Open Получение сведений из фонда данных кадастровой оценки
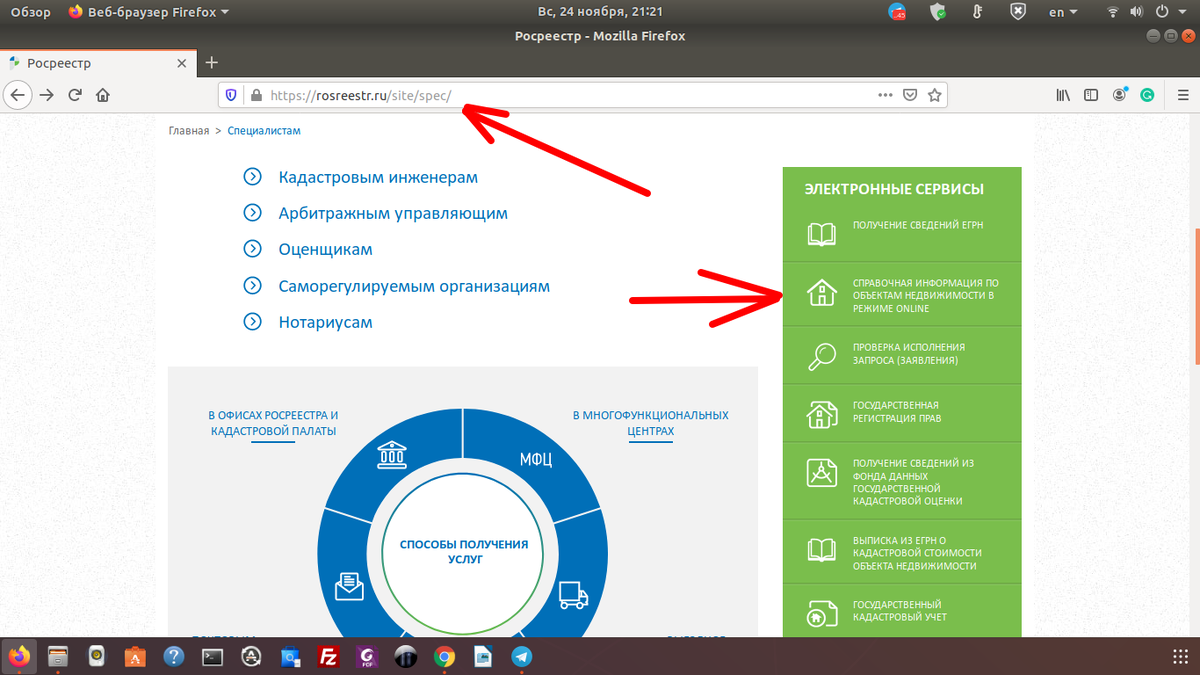Viewport: 1200px width, 675px height. tap(902, 482)
